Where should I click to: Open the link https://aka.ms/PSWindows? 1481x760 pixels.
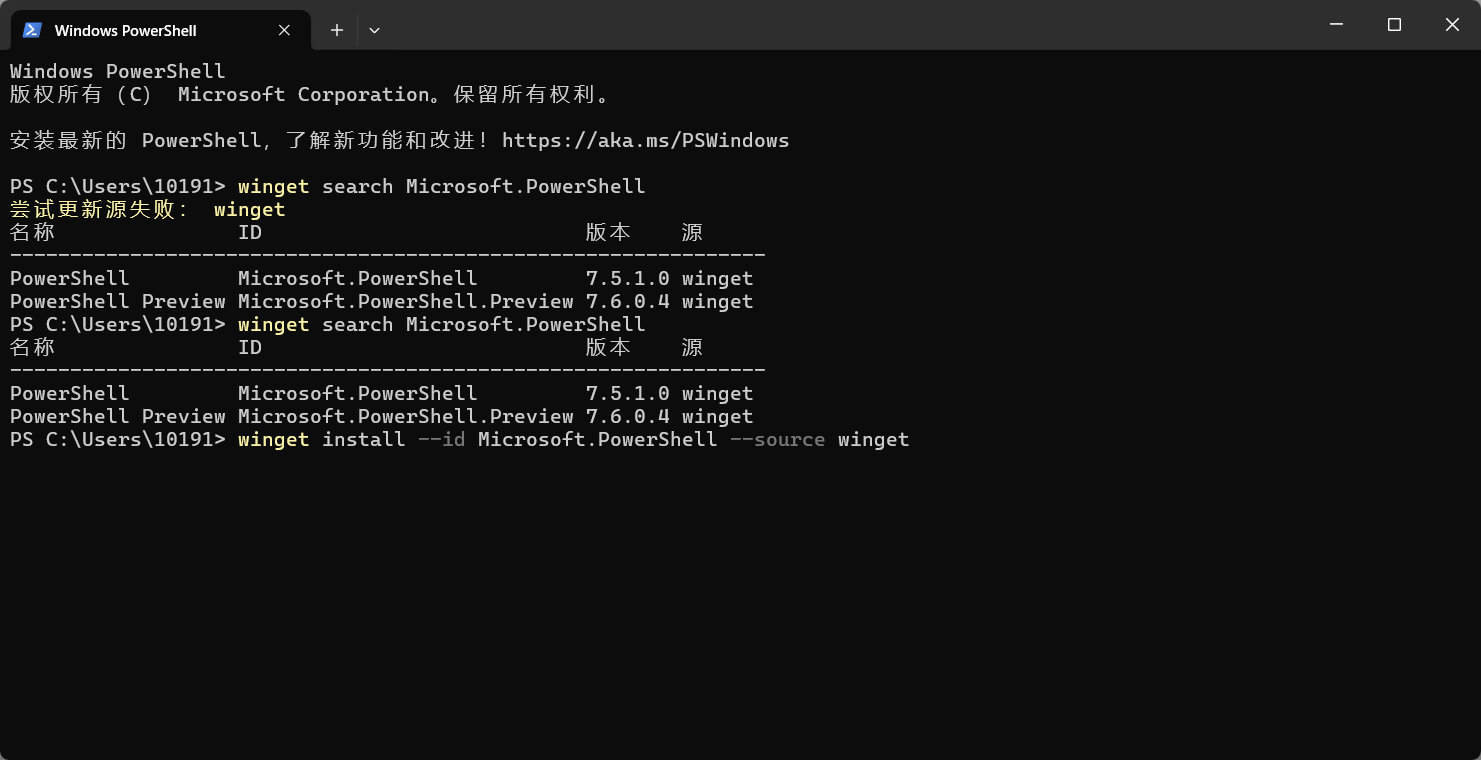[646, 140]
